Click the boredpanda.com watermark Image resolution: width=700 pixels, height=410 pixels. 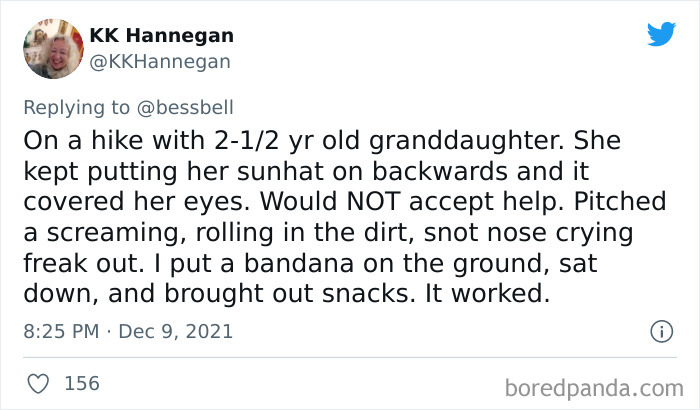(x=594, y=384)
